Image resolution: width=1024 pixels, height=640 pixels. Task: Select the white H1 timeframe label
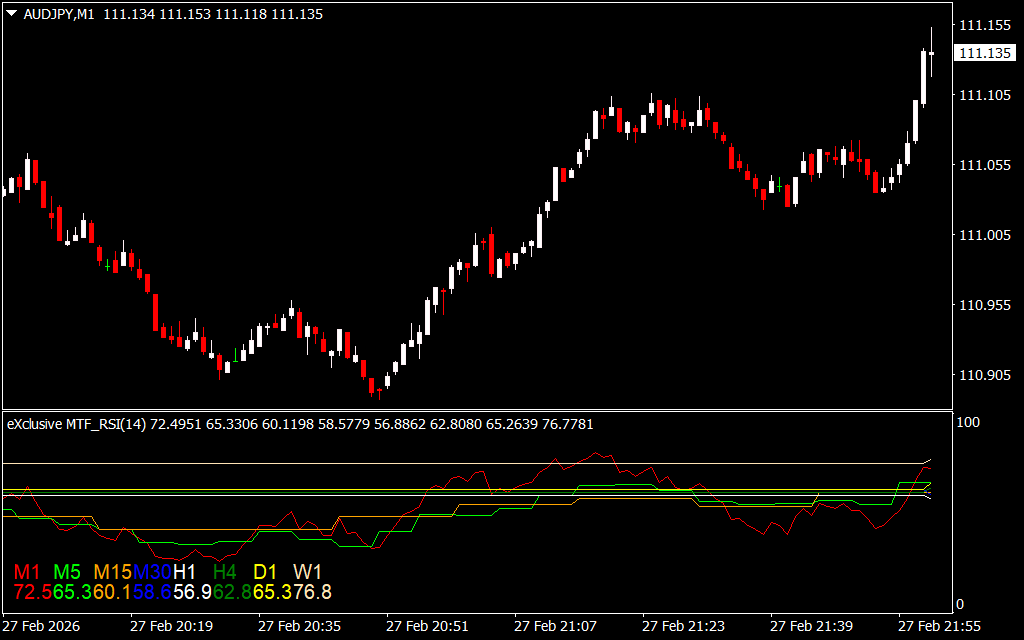tap(185, 572)
